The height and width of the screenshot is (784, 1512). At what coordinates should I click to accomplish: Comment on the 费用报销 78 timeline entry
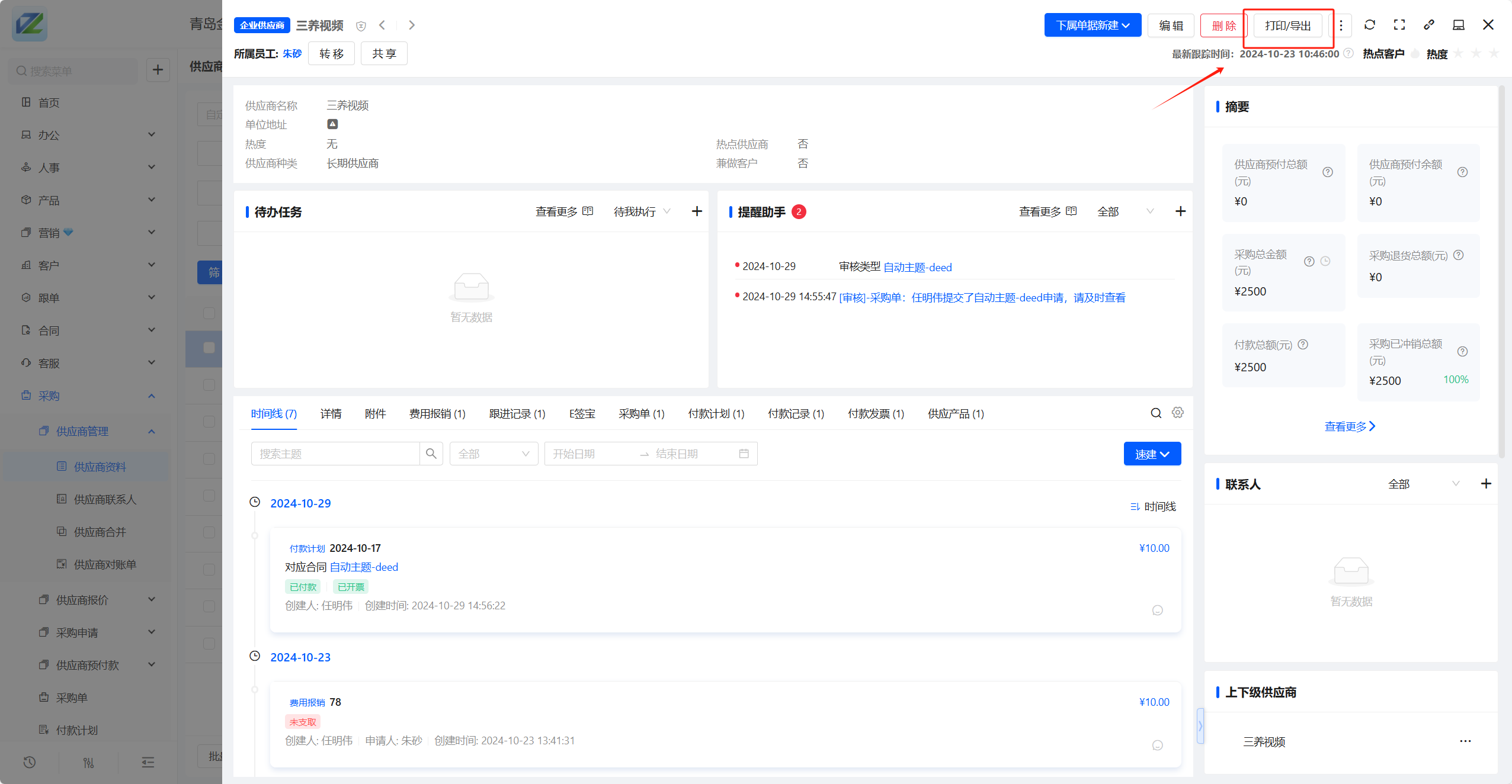point(1158,746)
